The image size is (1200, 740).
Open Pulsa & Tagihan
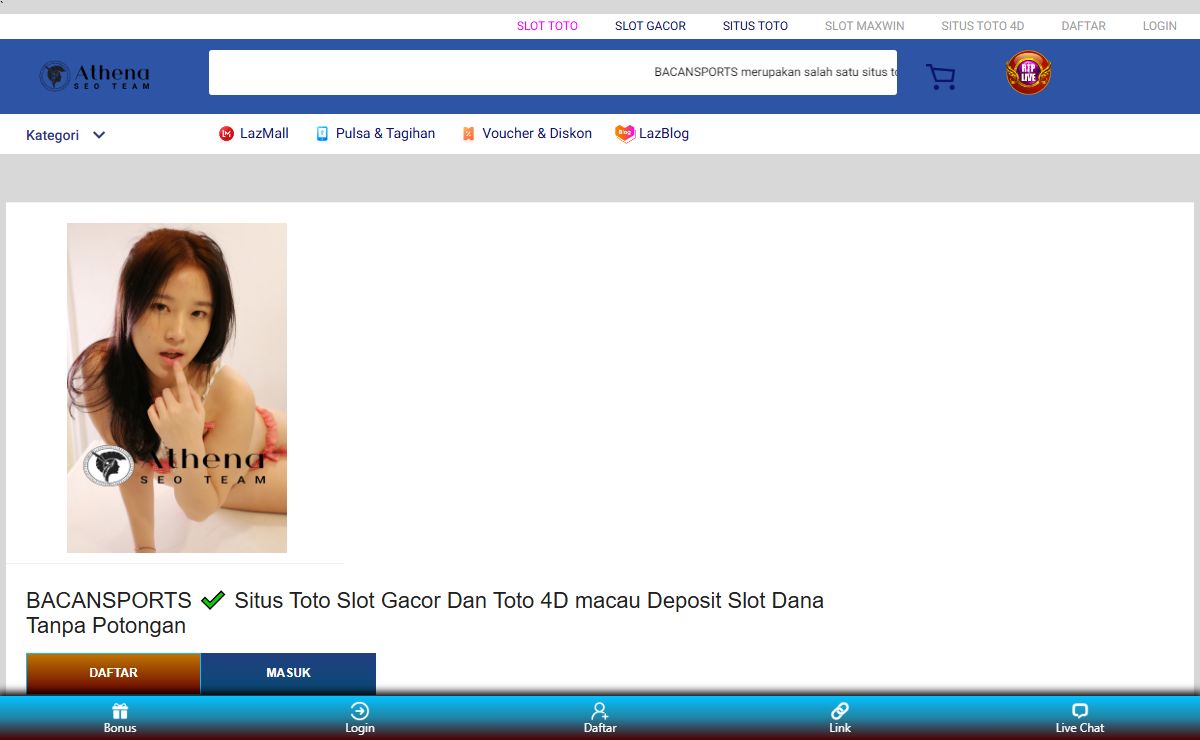point(375,133)
